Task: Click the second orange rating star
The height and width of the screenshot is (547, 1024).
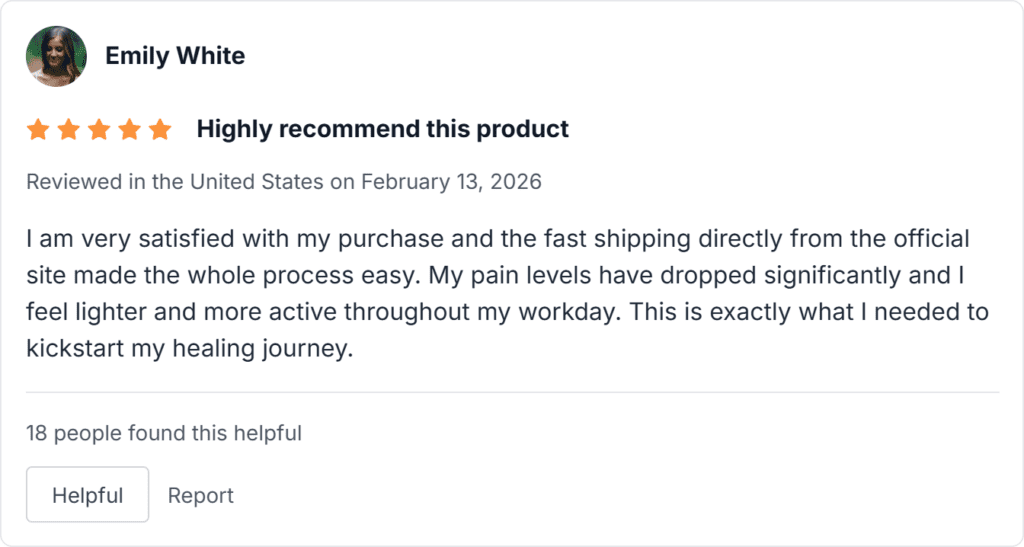Action: (x=68, y=129)
